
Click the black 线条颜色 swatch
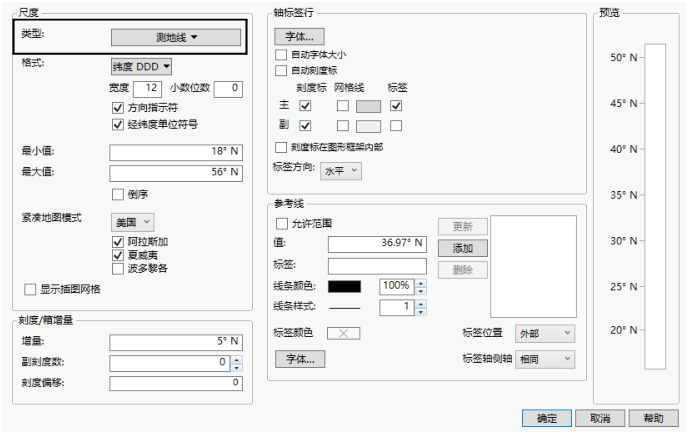point(344,287)
